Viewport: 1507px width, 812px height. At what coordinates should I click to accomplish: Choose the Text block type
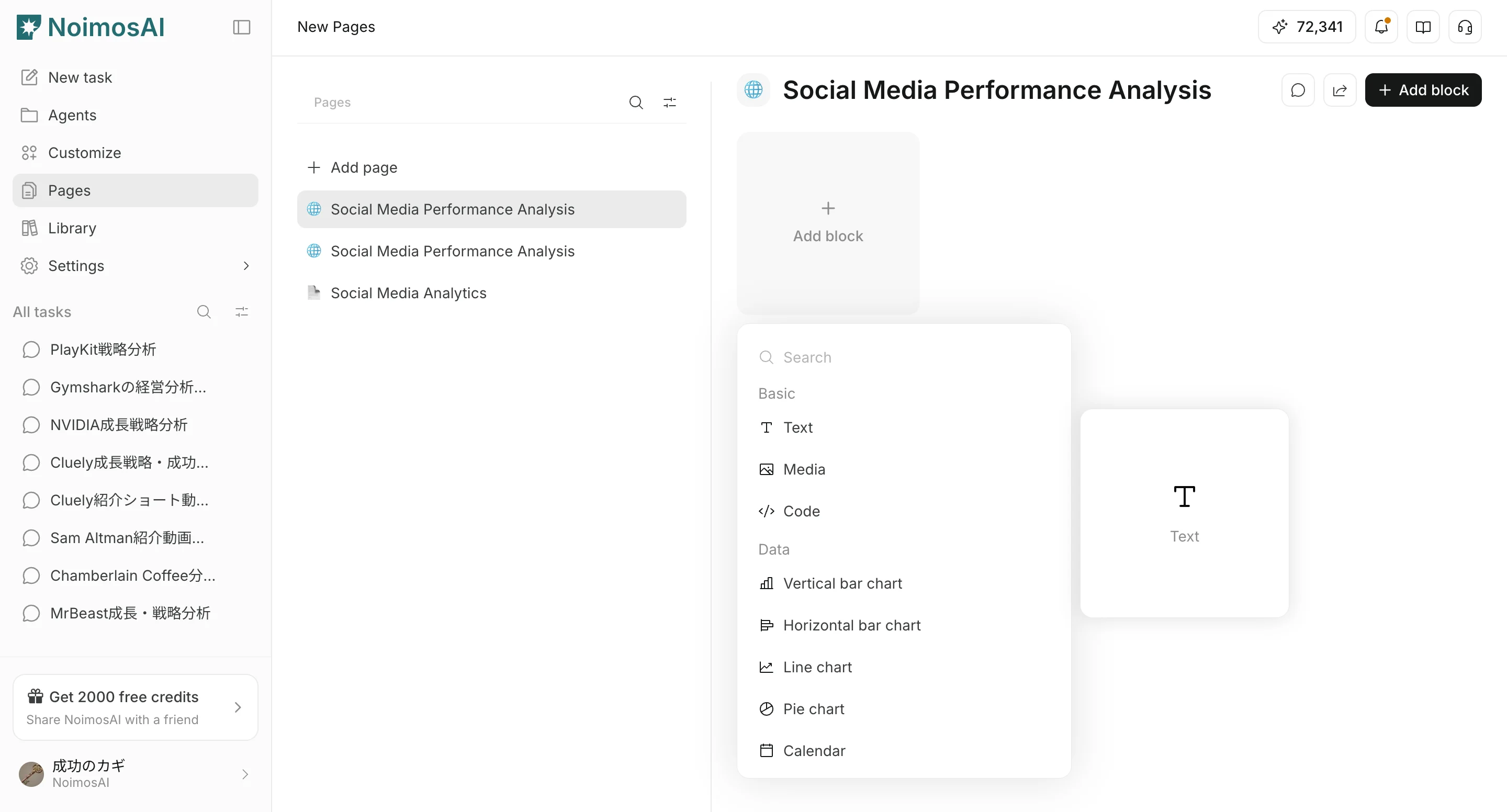(x=904, y=427)
